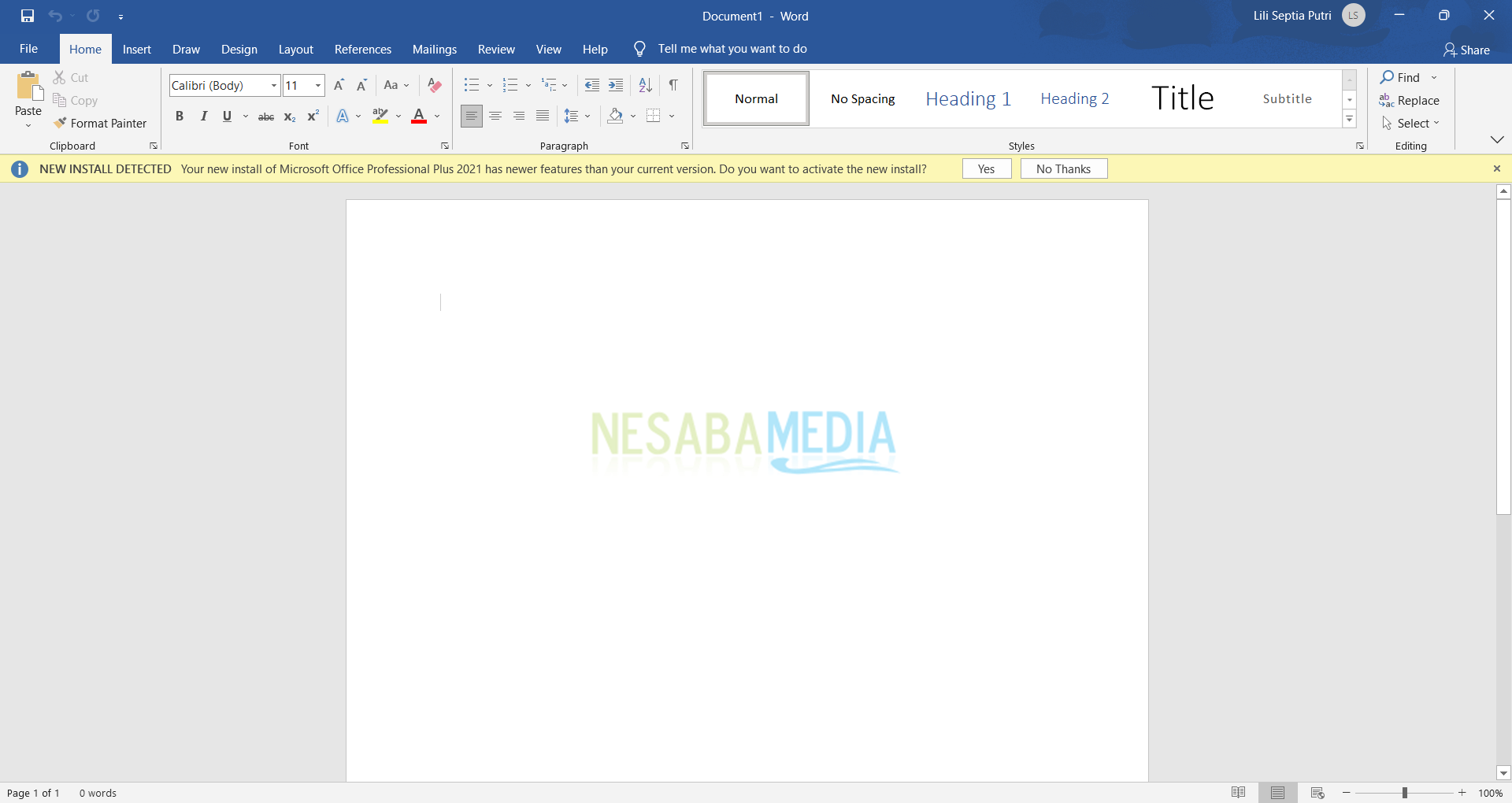Increase font size with Grow Font
The image size is (1512, 803).
point(339,85)
